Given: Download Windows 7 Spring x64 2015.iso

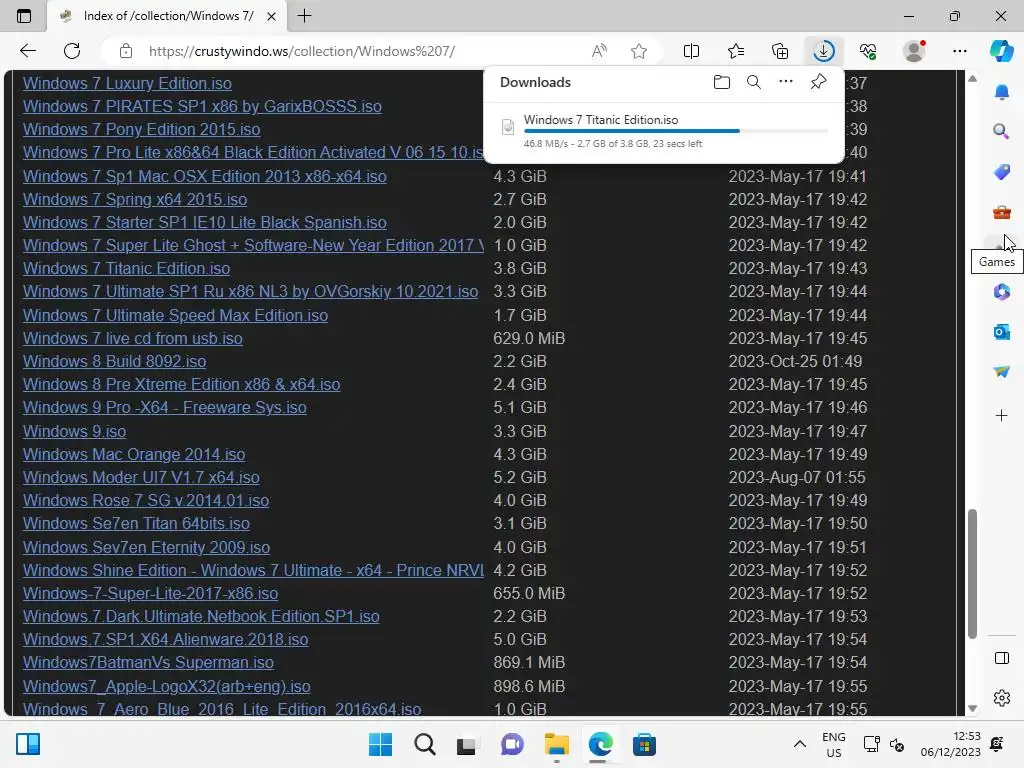Looking at the screenshot, I should [x=135, y=199].
